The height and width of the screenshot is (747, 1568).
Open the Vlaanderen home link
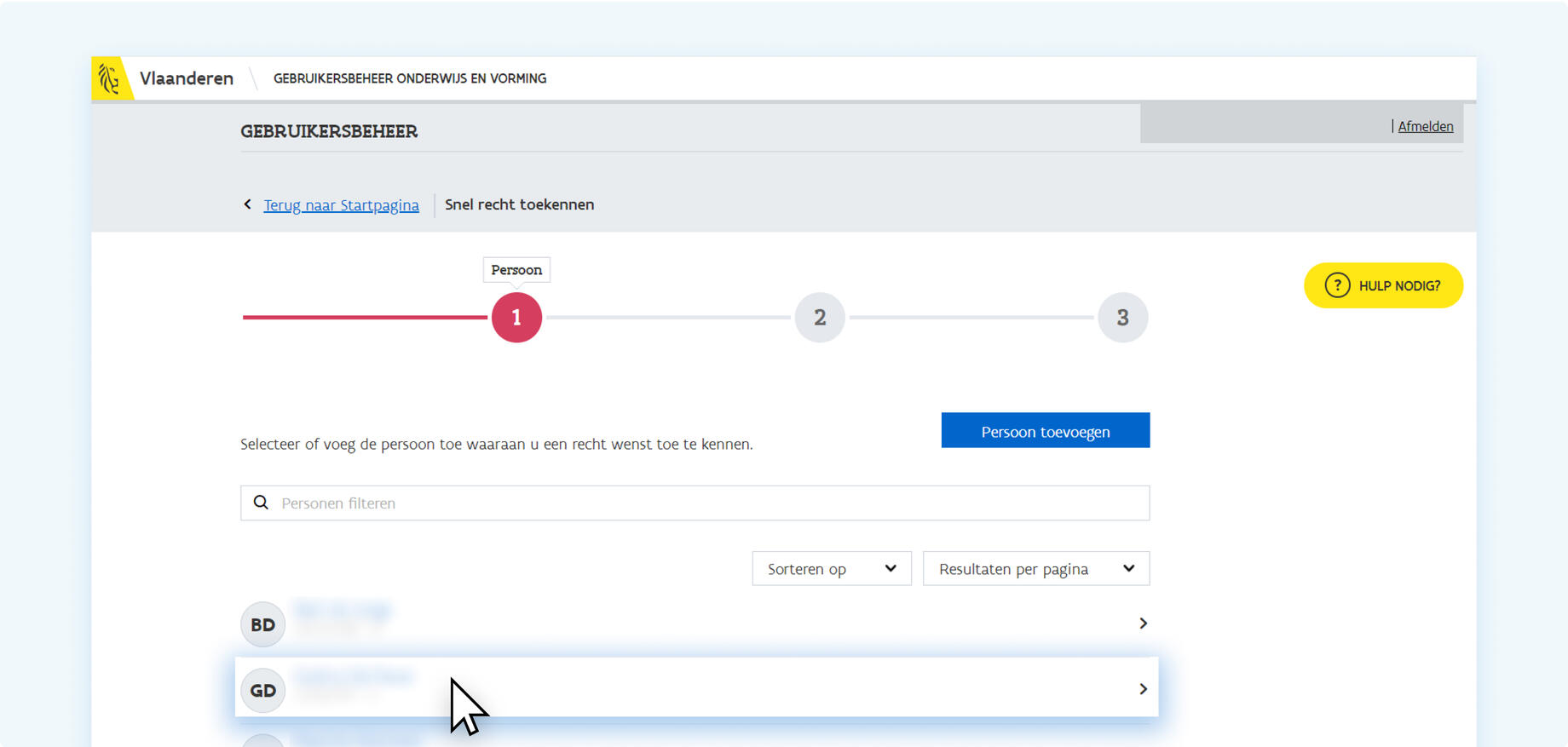[x=186, y=78]
